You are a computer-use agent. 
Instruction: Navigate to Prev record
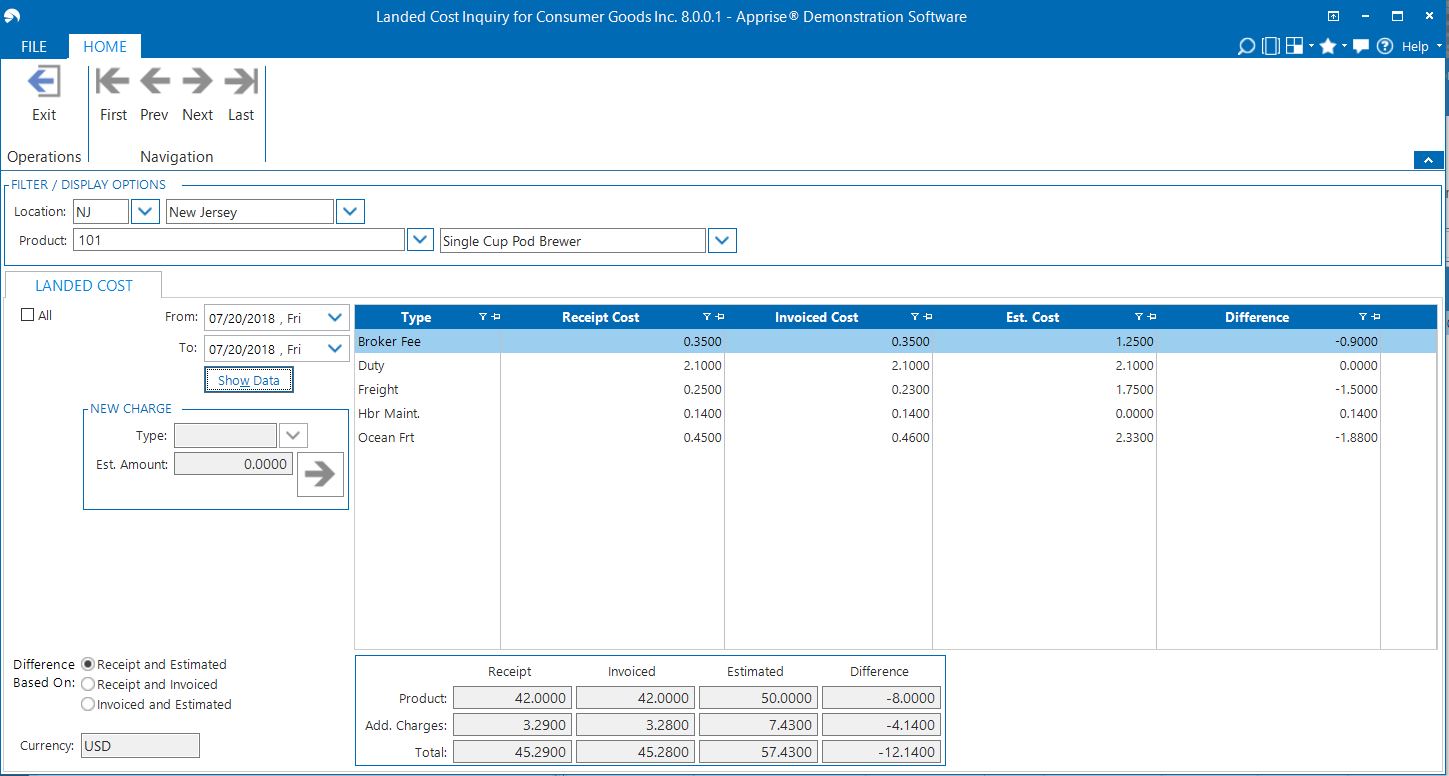[154, 82]
